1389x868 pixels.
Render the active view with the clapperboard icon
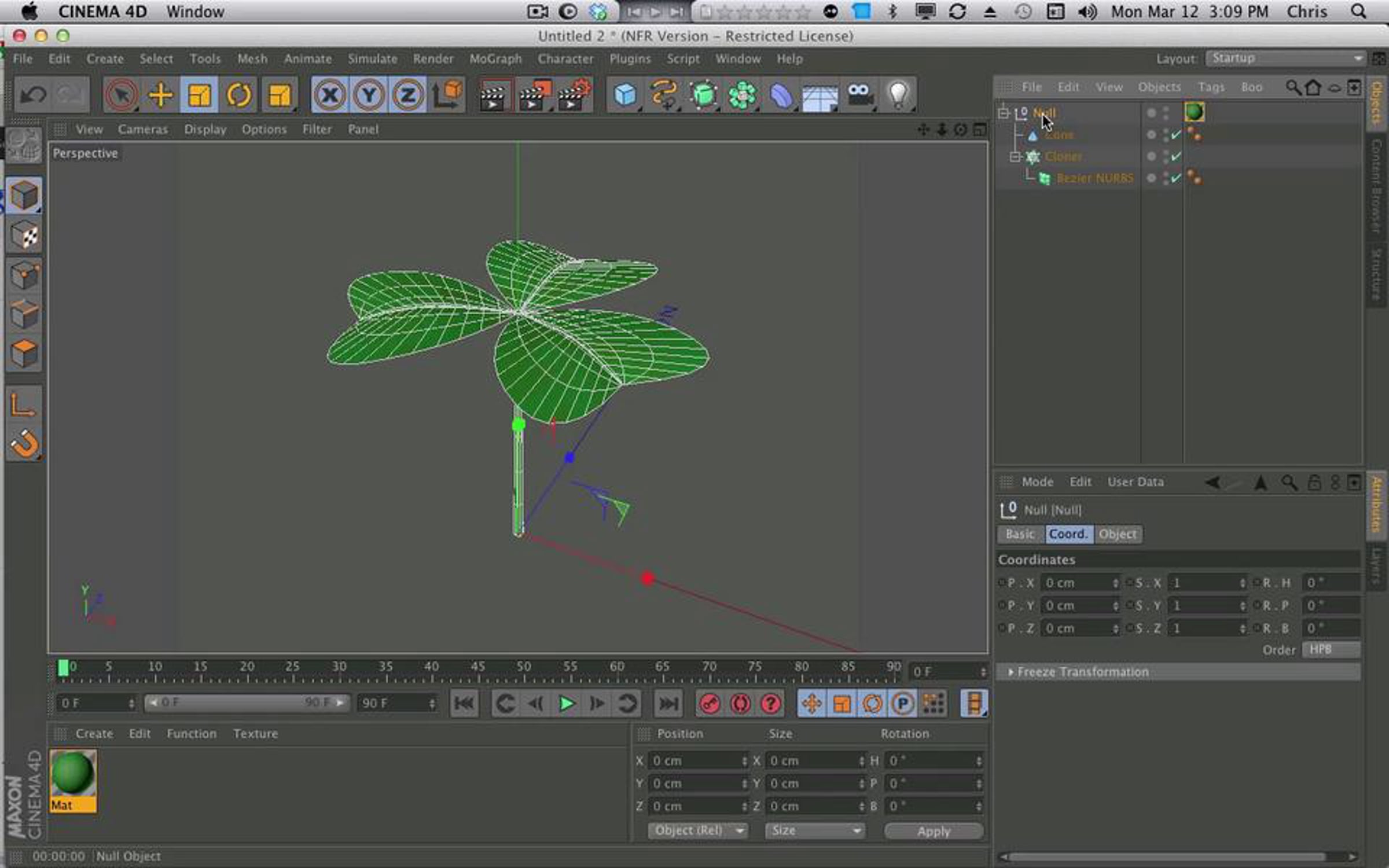(x=494, y=94)
